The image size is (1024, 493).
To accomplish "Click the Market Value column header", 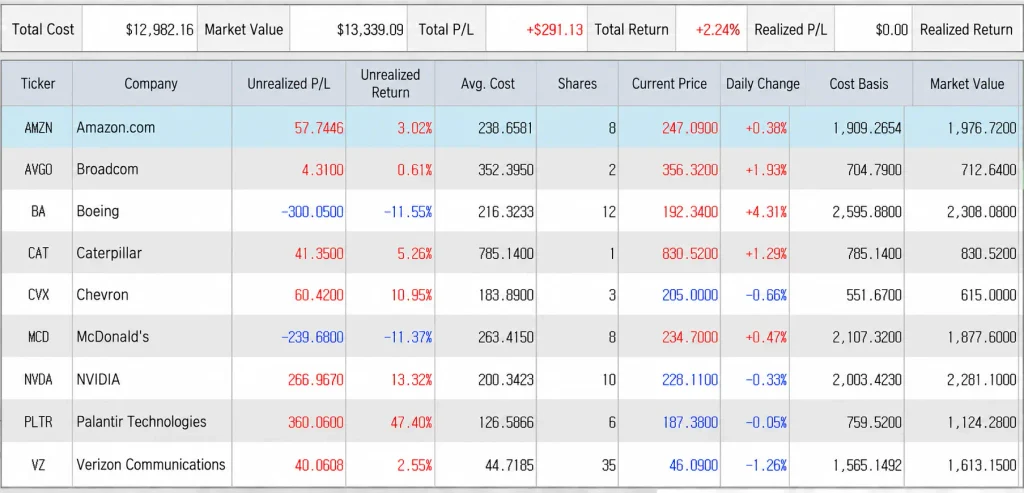I will pyautogui.click(x=967, y=84).
